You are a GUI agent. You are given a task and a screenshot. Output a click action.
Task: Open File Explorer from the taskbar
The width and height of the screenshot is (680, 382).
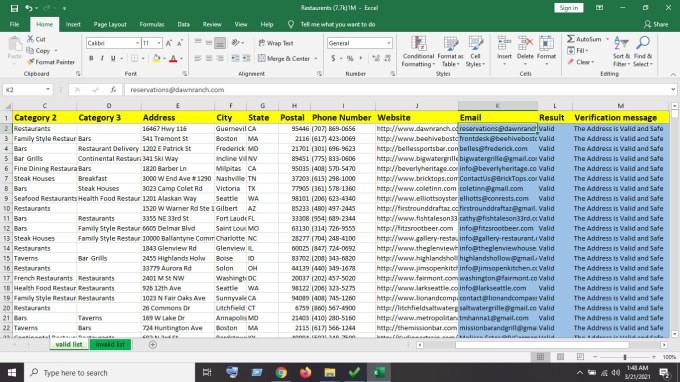click(330, 372)
